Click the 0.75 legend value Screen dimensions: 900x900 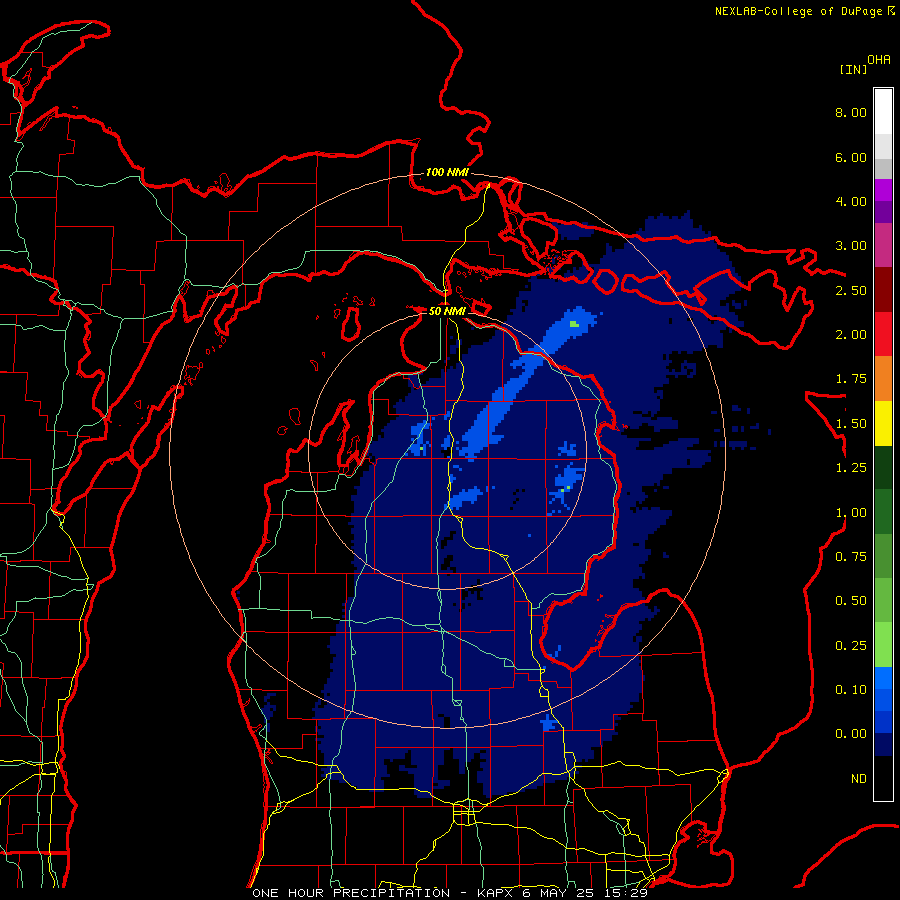[851, 557]
